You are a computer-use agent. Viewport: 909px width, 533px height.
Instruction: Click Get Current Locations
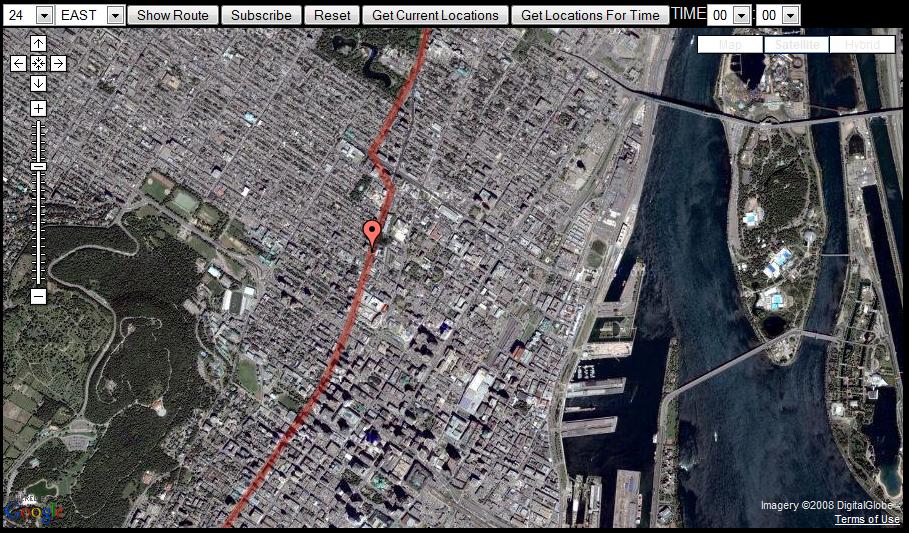coord(435,15)
